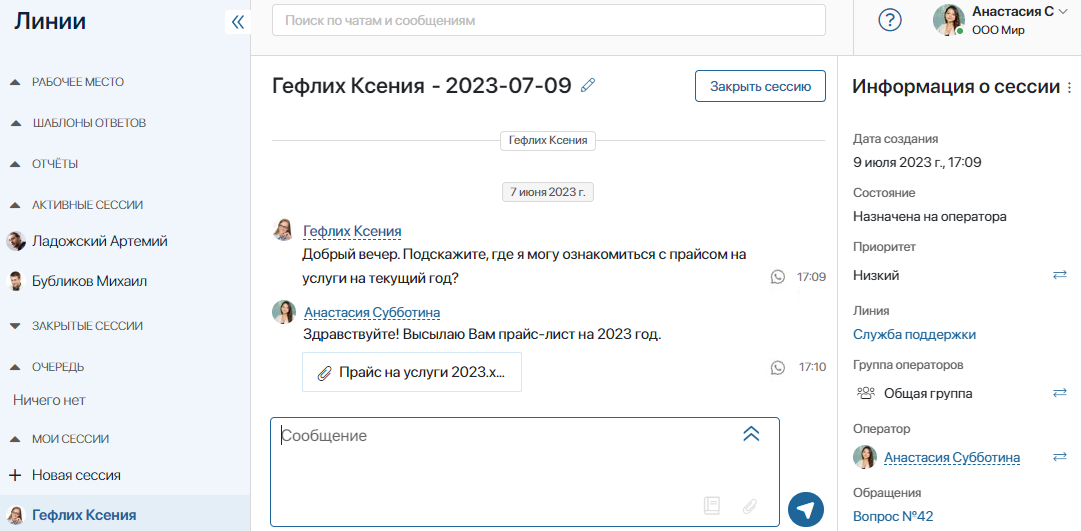Send message with paper plane button
The height and width of the screenshot is (531, 1081).
click(x=806, y=510)
